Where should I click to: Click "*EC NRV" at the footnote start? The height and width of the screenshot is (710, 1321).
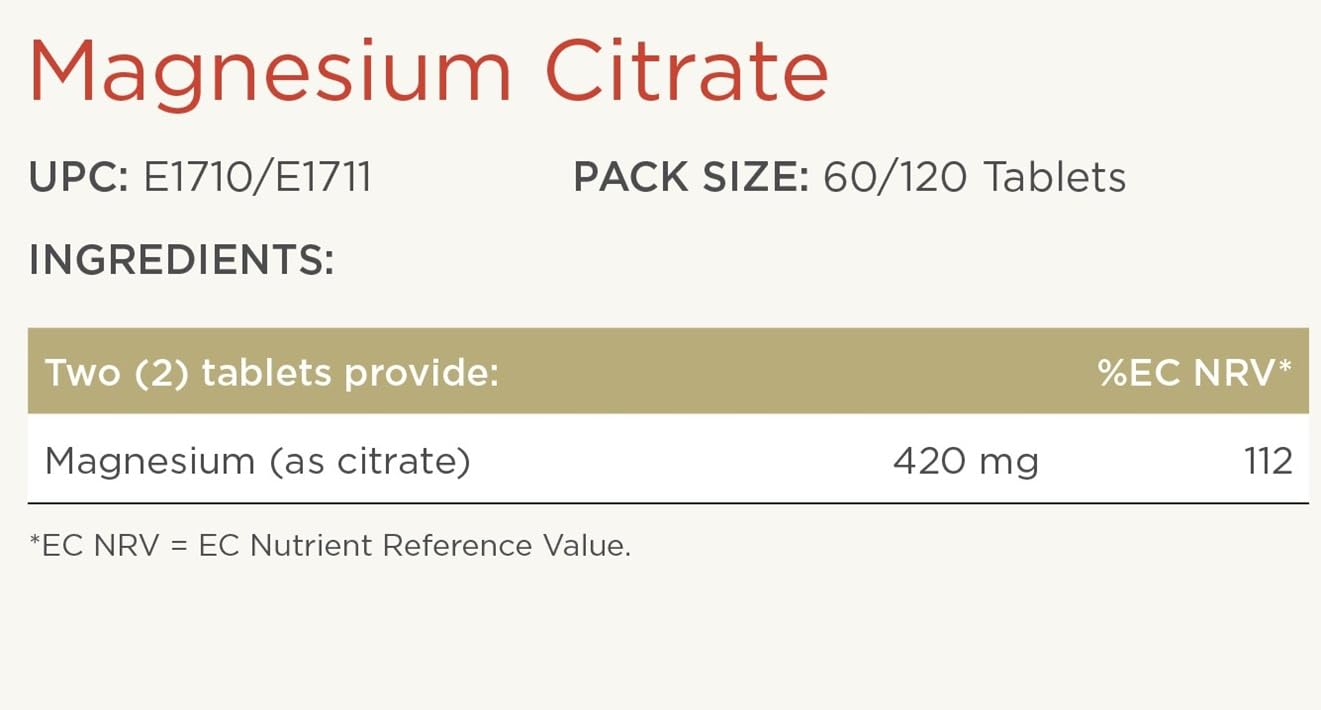pyautogui.click(x=94, y=546)
